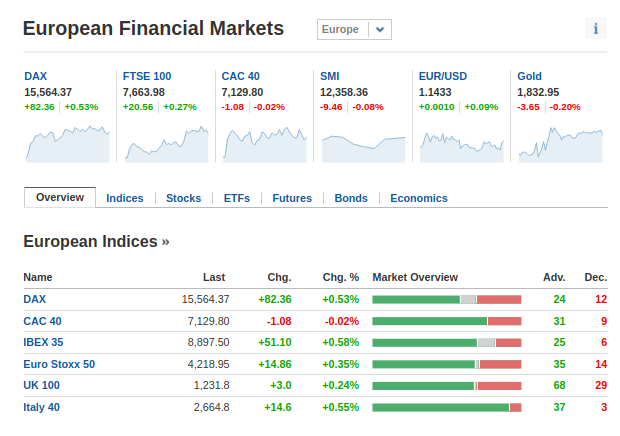This screenshot has width=620, height=436.
Task: Click the Gold price 1,832.95
Action: [x=538, y=92]
